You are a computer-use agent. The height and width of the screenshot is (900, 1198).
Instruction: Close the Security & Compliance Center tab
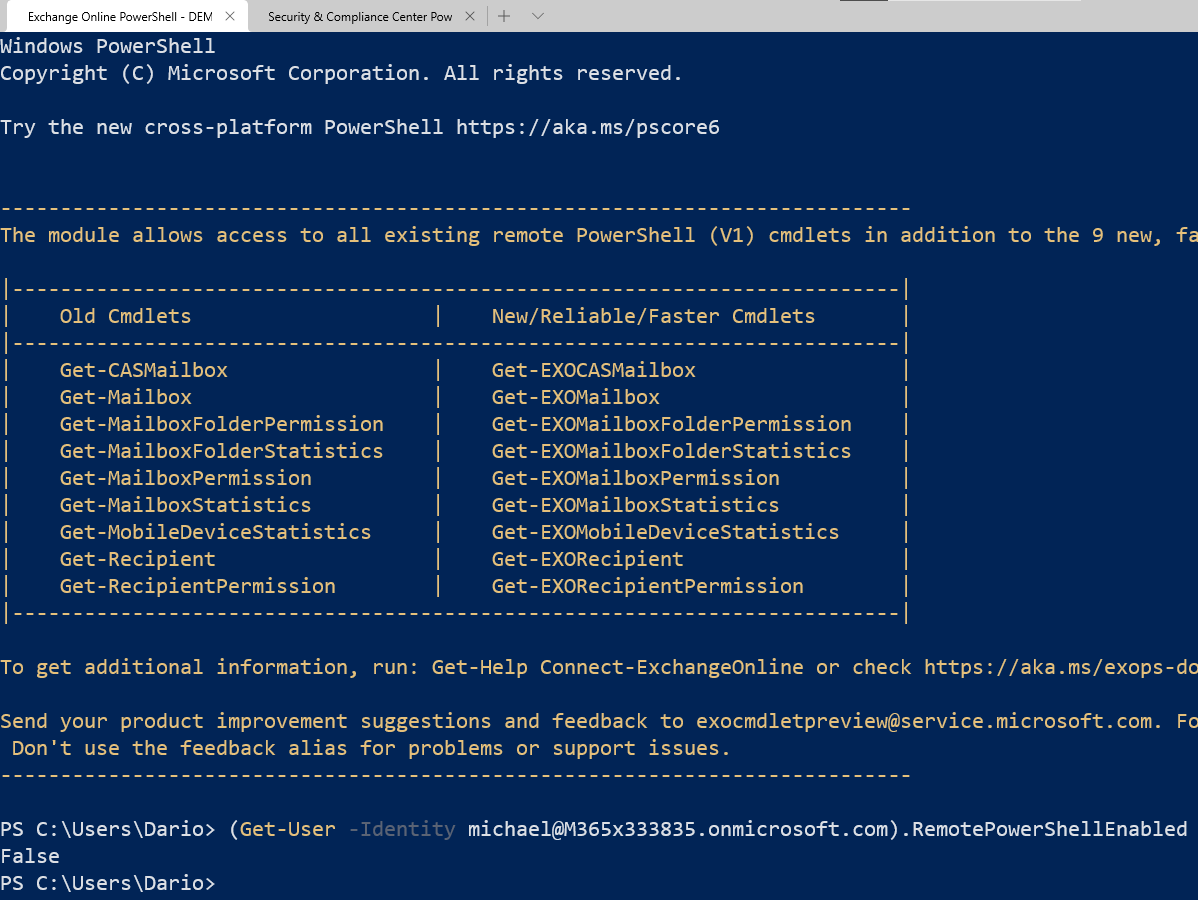coord(470,16)
